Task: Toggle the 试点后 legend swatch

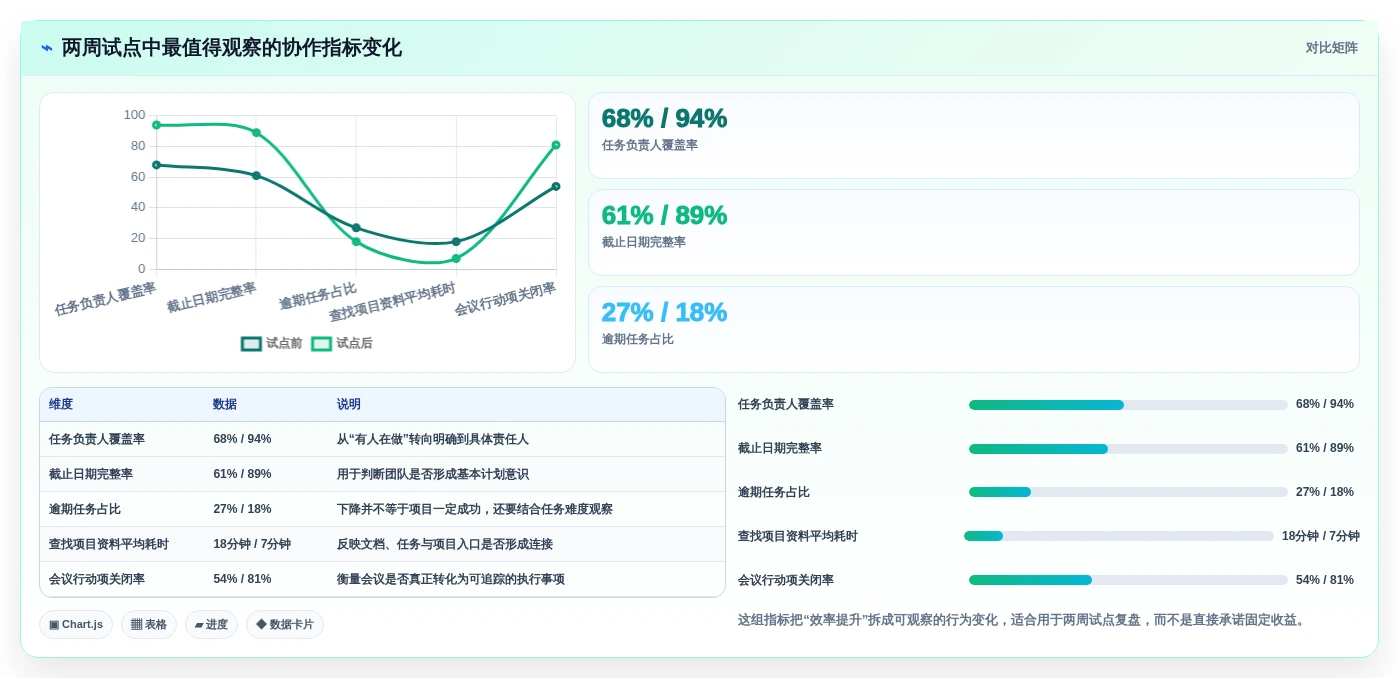Action: click(x=321, y=344)
